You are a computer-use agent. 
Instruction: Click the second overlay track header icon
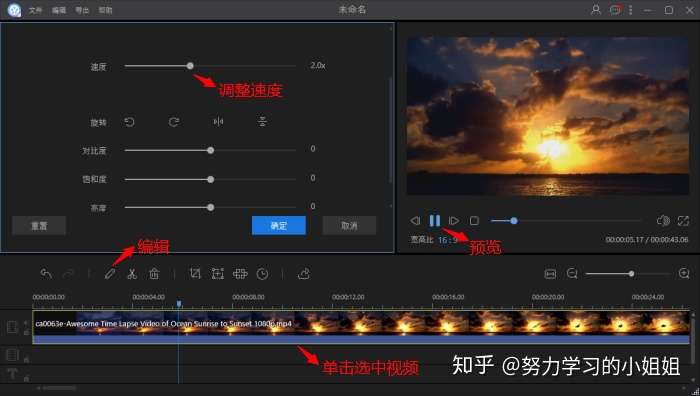click(x=12, y=355)
